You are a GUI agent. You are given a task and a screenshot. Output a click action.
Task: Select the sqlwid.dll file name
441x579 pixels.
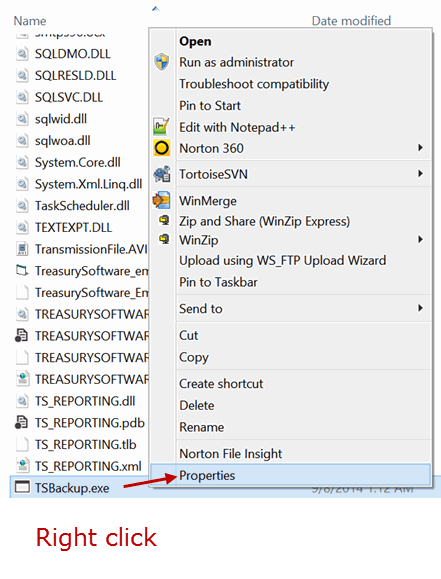point(61,119)
